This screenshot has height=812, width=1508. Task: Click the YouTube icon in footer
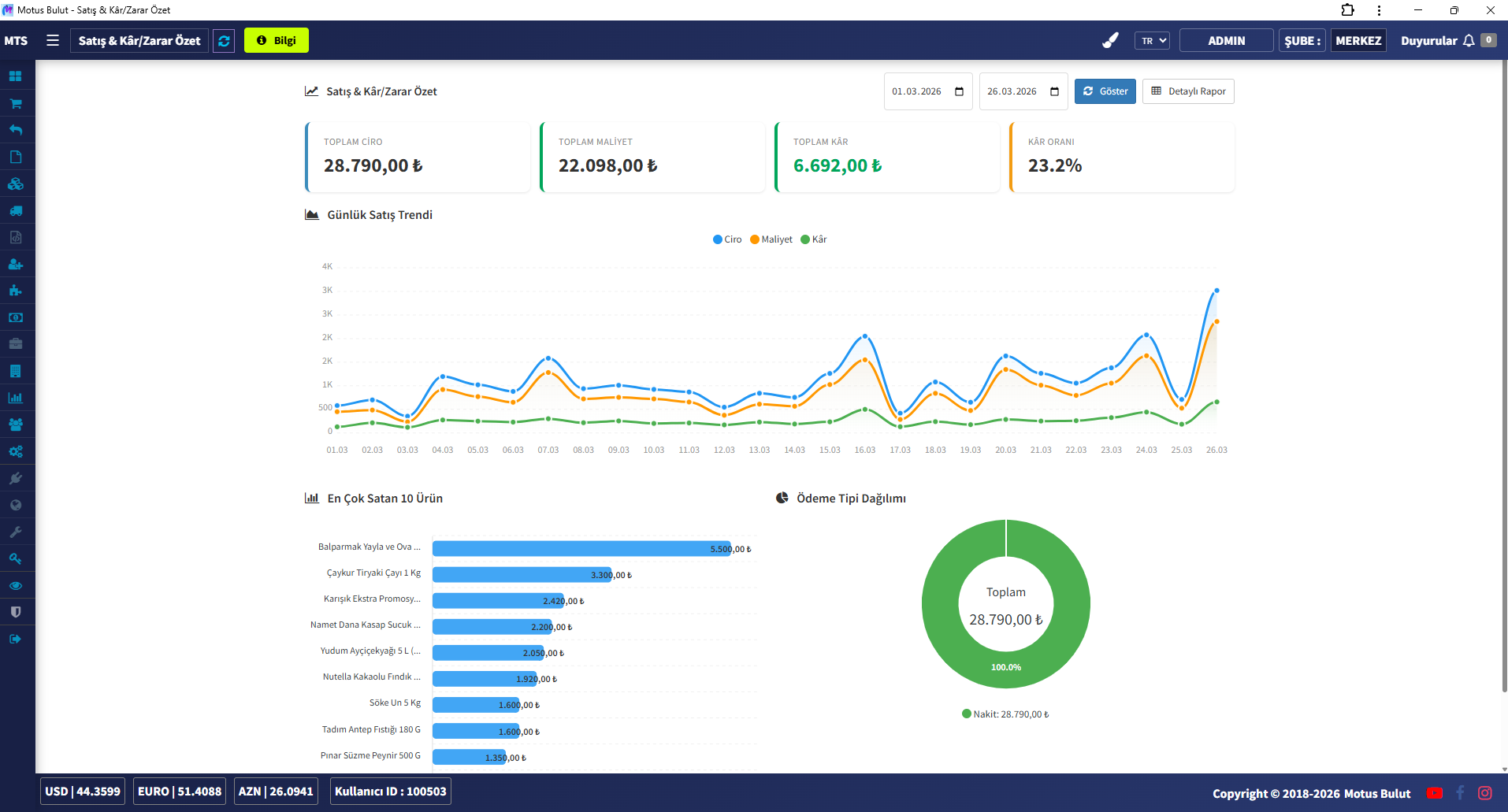coord(1435,793)
